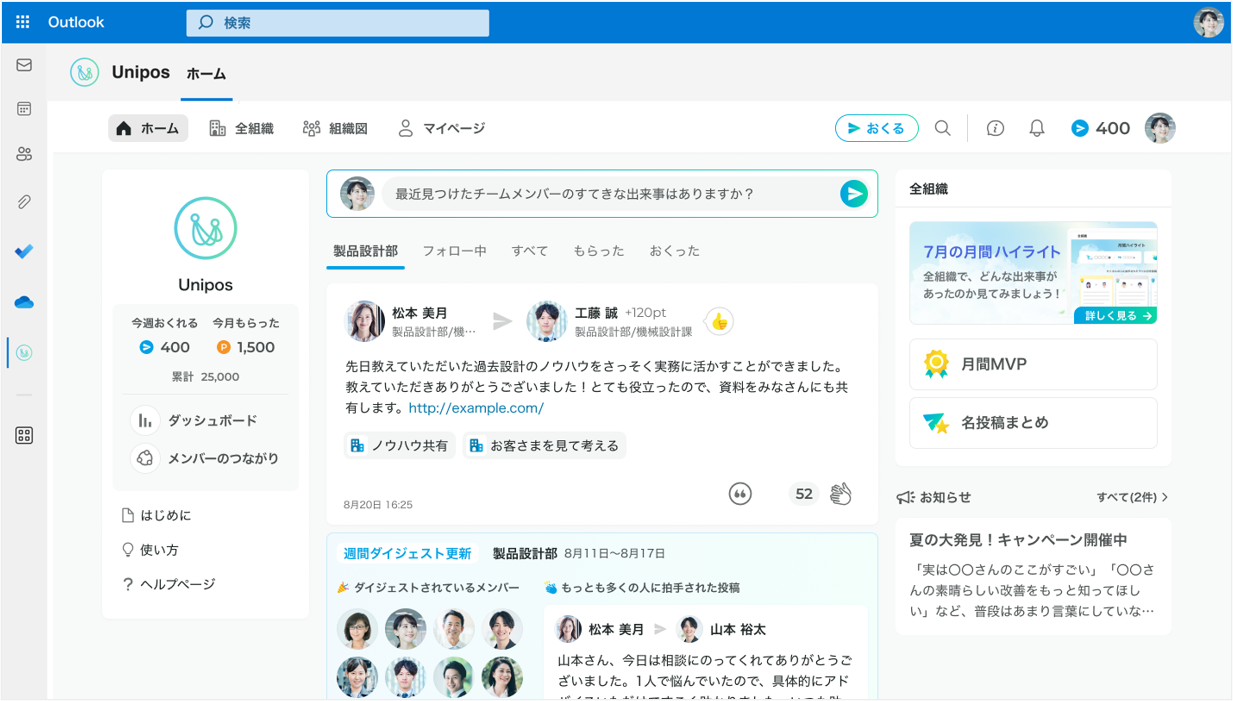
Task: Open the information icon
Action: tap(995, 128)
